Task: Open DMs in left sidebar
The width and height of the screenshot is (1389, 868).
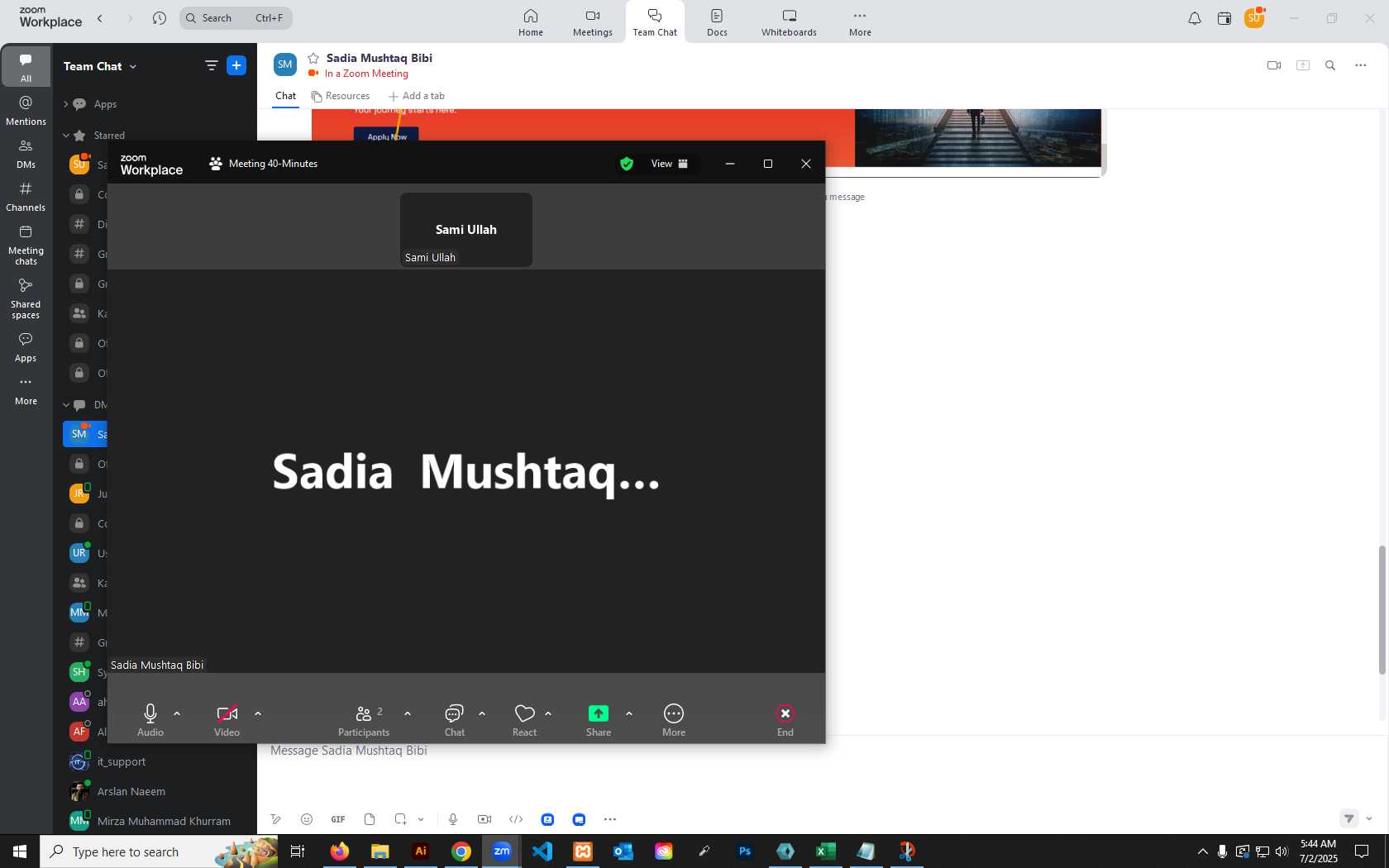Action: 26,153
